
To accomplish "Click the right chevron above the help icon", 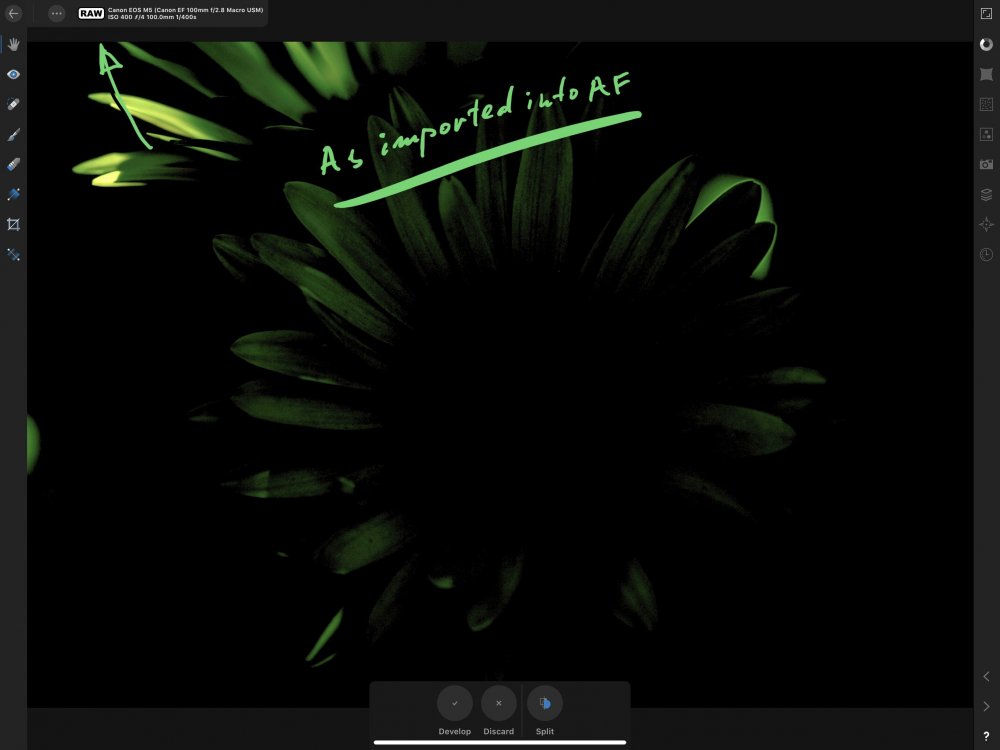I will click(x=986, y=707).
